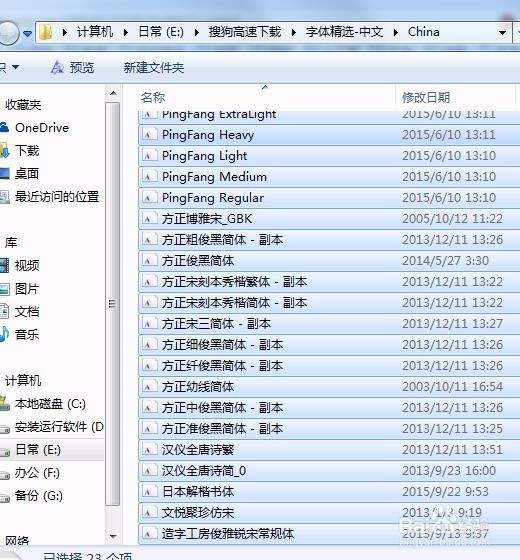Expand the breadcrumb arrow before 计算机
This screenshot has width=520, height=560.
click(65, 32)
